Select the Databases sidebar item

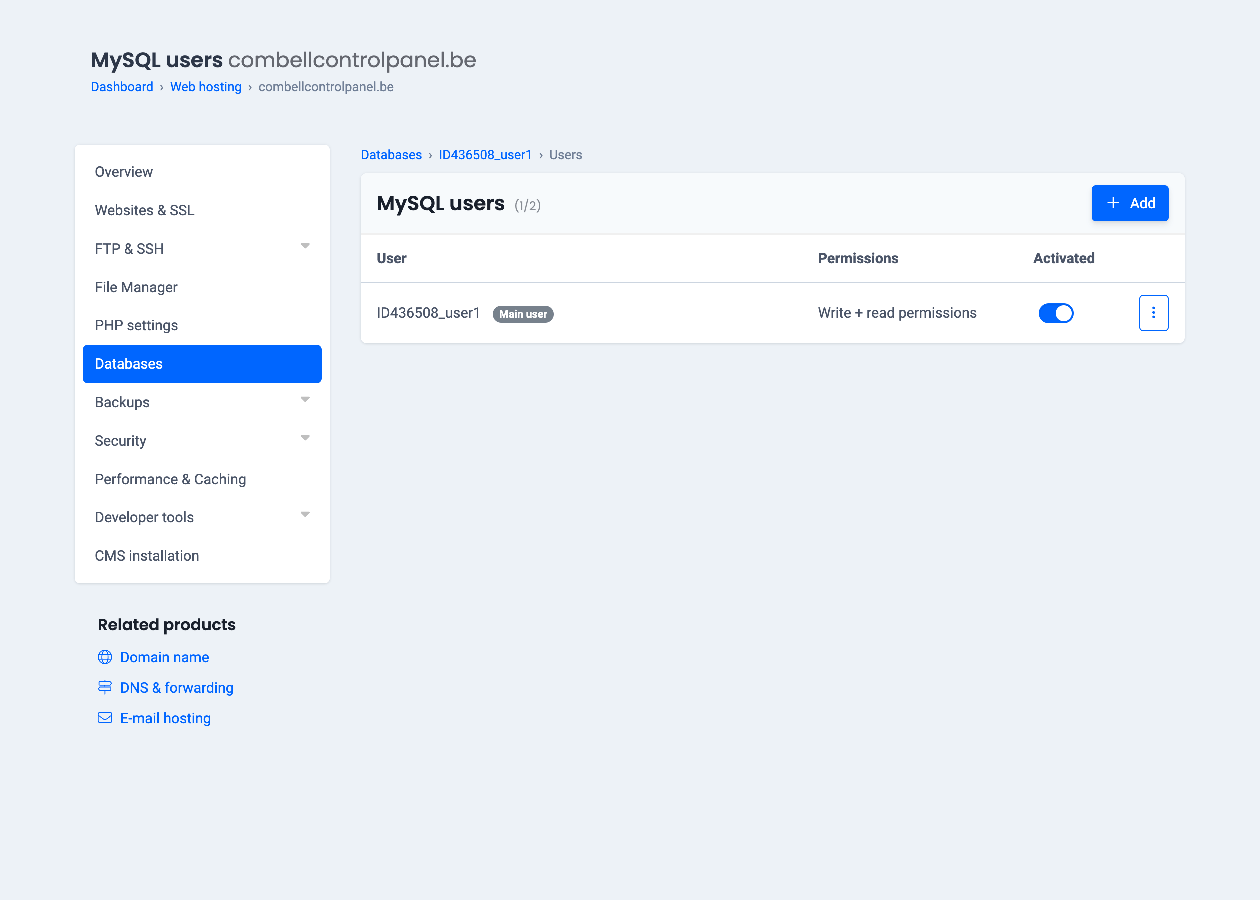coord(202,364)
